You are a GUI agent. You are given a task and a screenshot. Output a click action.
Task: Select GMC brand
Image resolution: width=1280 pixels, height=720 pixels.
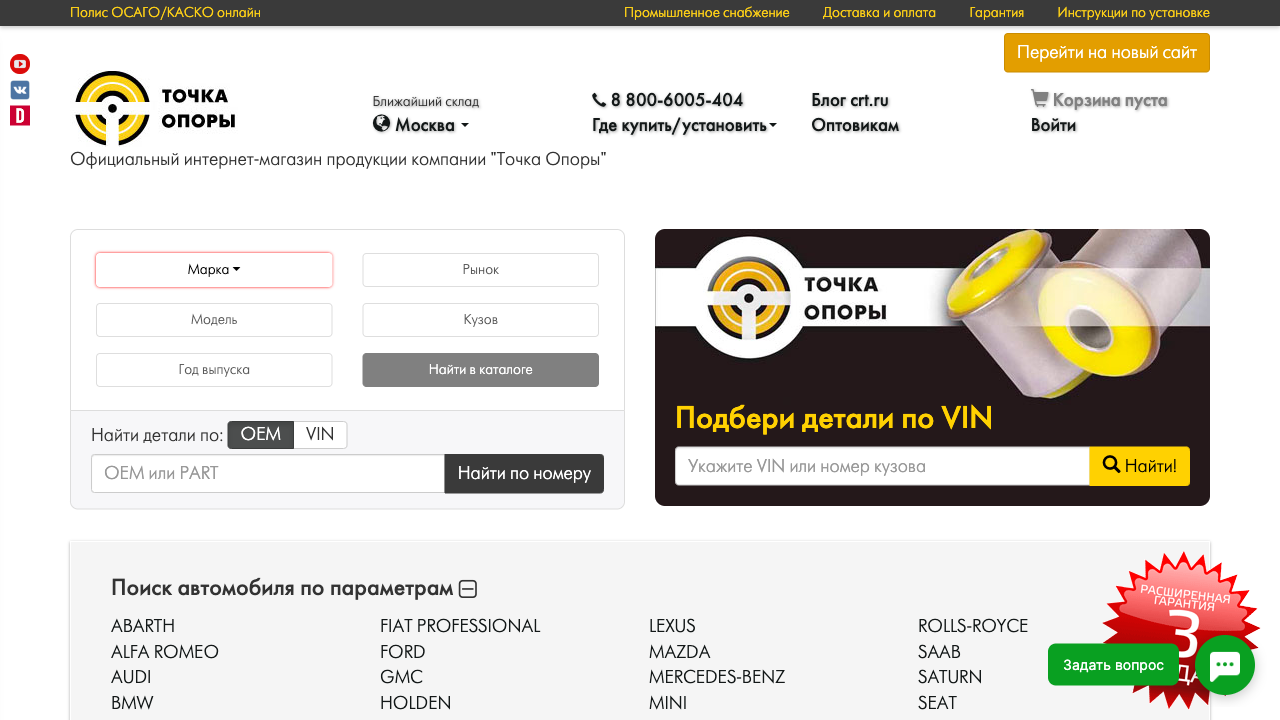tap(401, 677)
